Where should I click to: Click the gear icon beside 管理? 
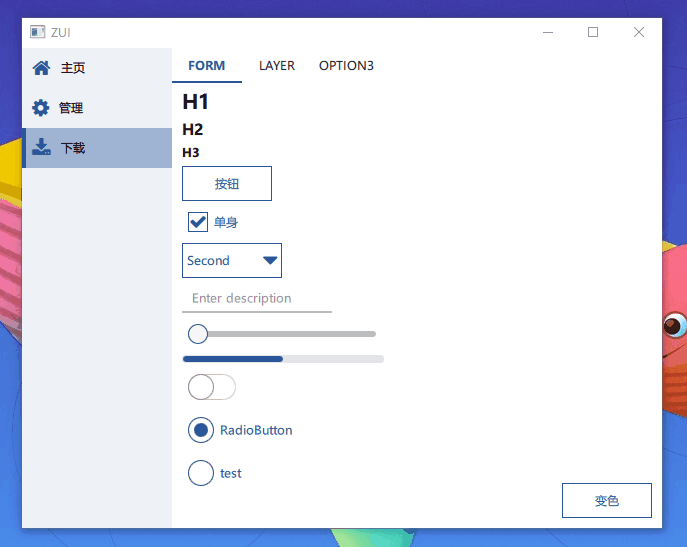pyautogui.click(x=41, y=108)
